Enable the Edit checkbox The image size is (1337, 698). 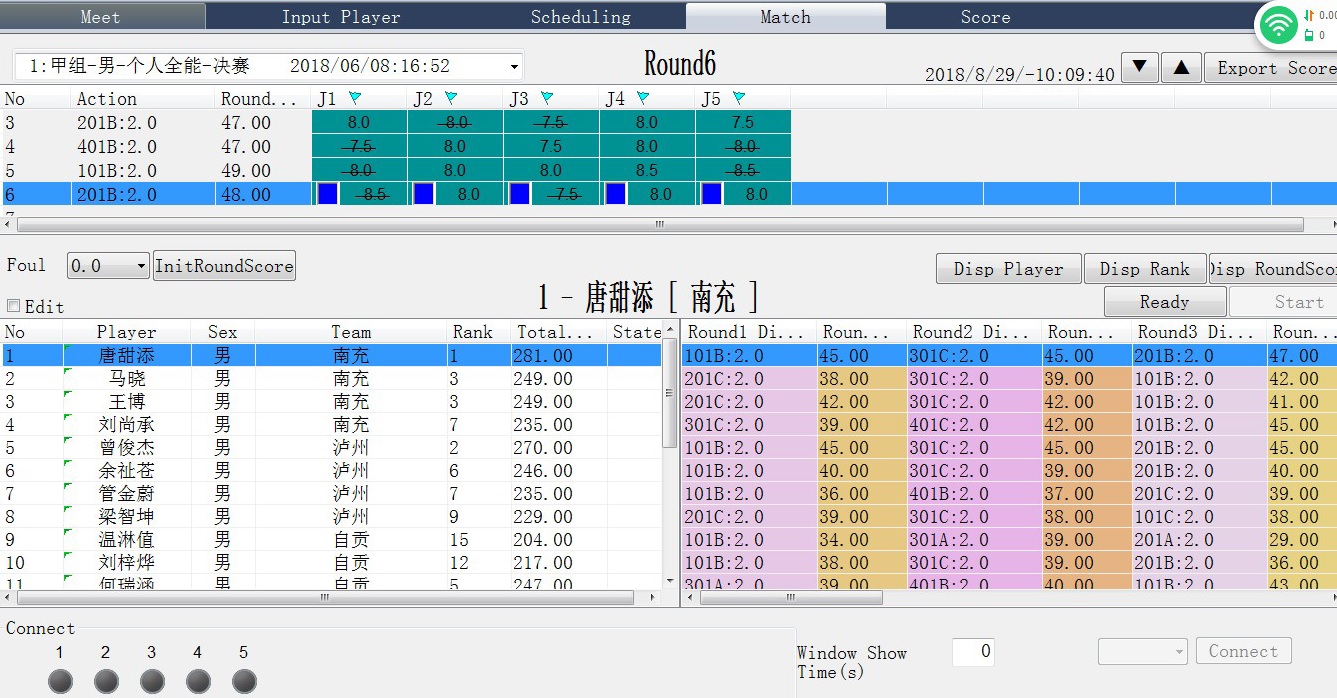click(x=14, y=306)
